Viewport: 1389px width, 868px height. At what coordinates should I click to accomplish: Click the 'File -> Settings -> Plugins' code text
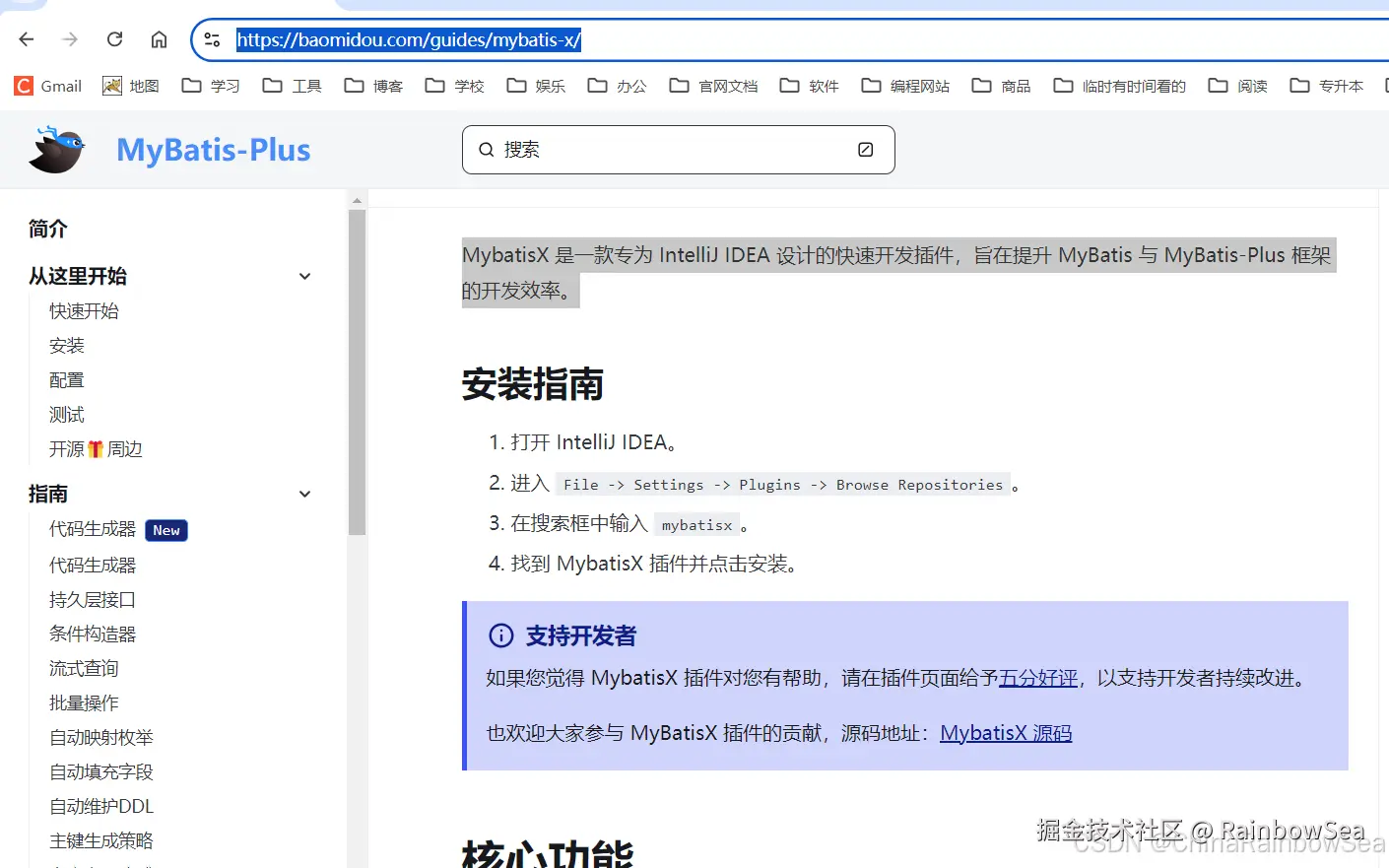783,485
